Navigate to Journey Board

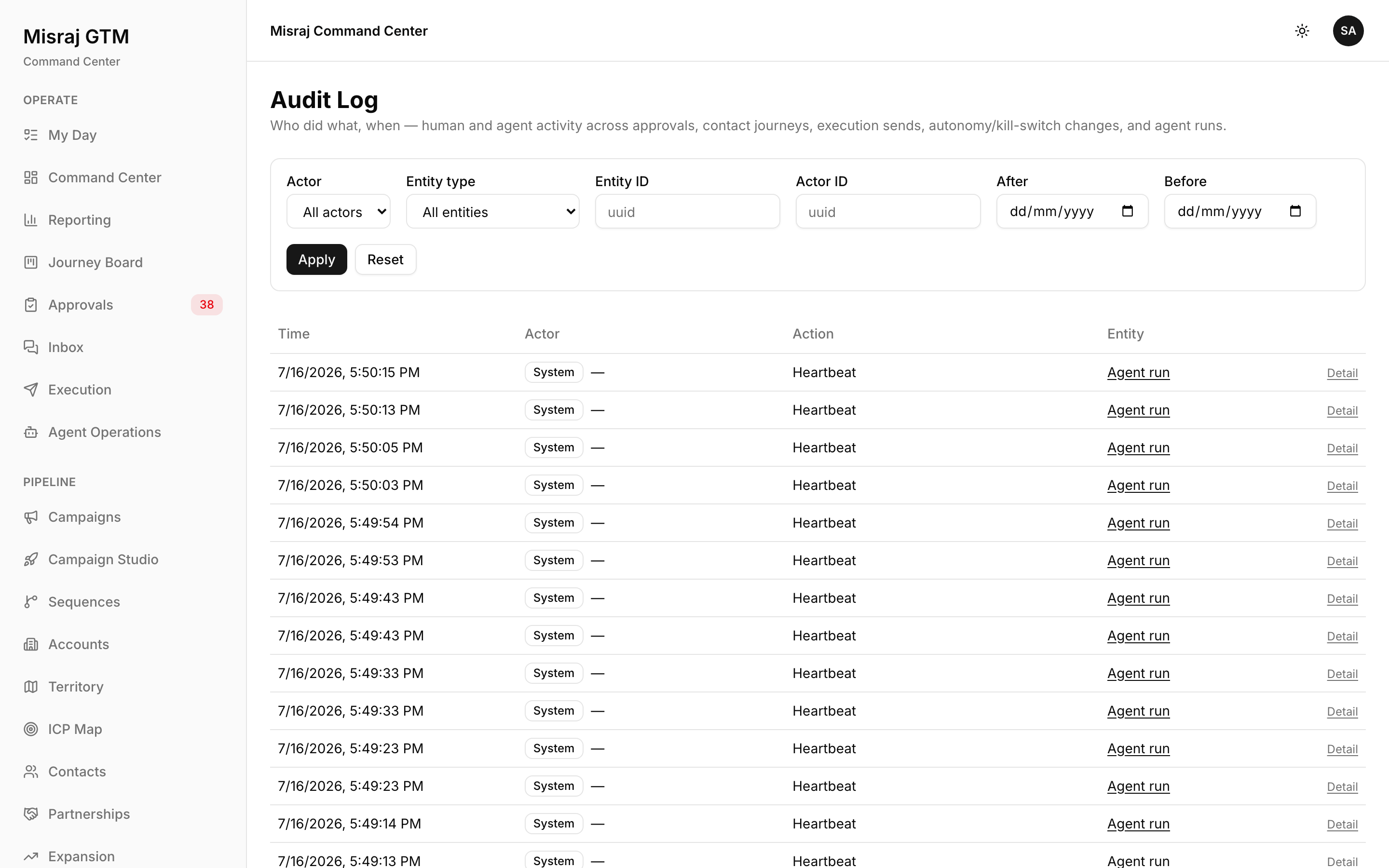click(x=123, y=262)
